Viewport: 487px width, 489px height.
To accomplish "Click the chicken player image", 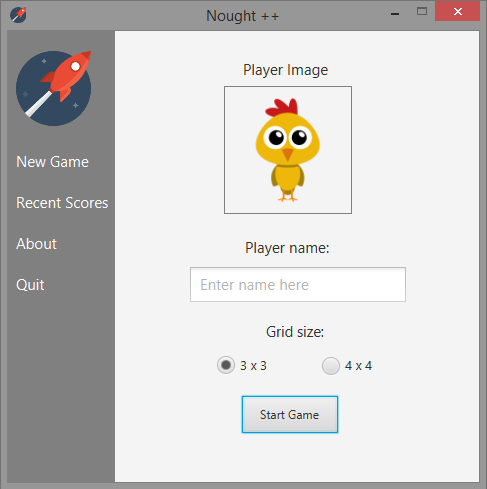I will [288, 150].
